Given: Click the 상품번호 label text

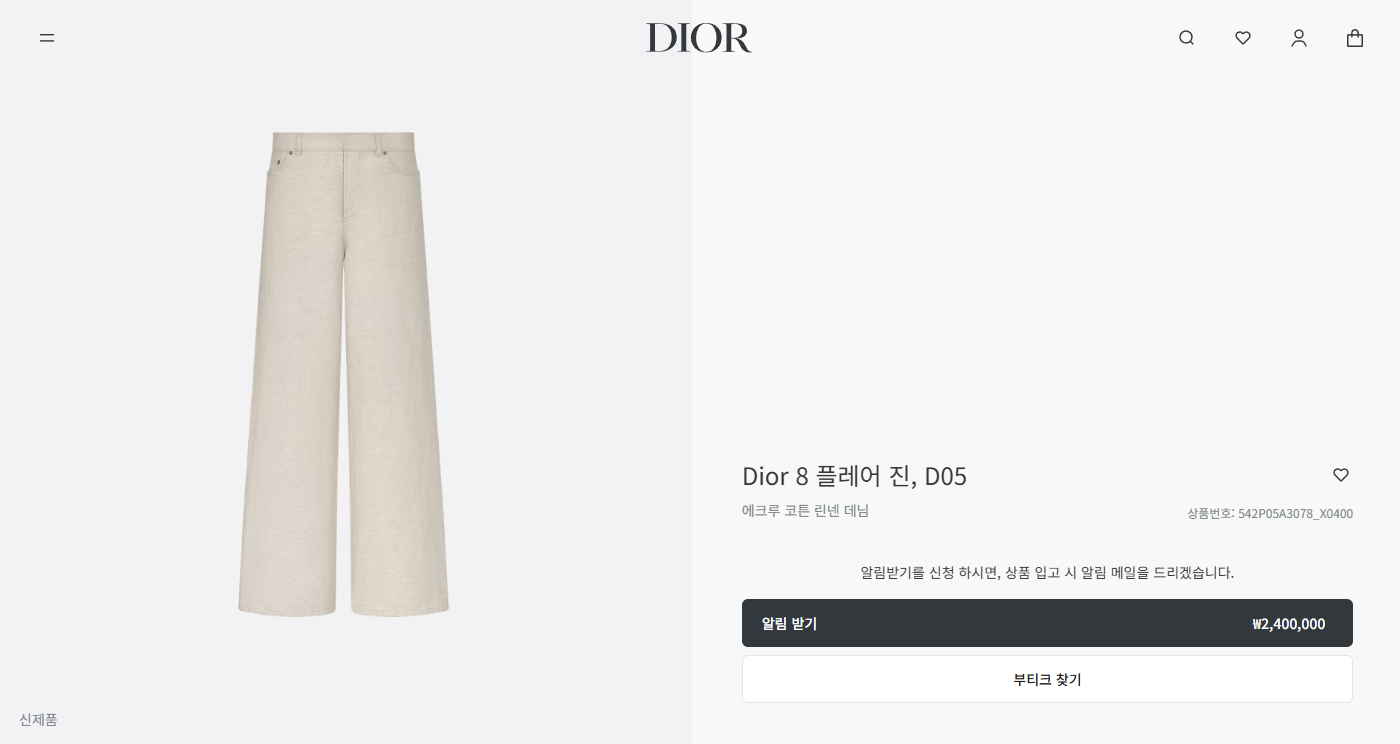Looking at the screenshot, I should [x=1210, y=514].
